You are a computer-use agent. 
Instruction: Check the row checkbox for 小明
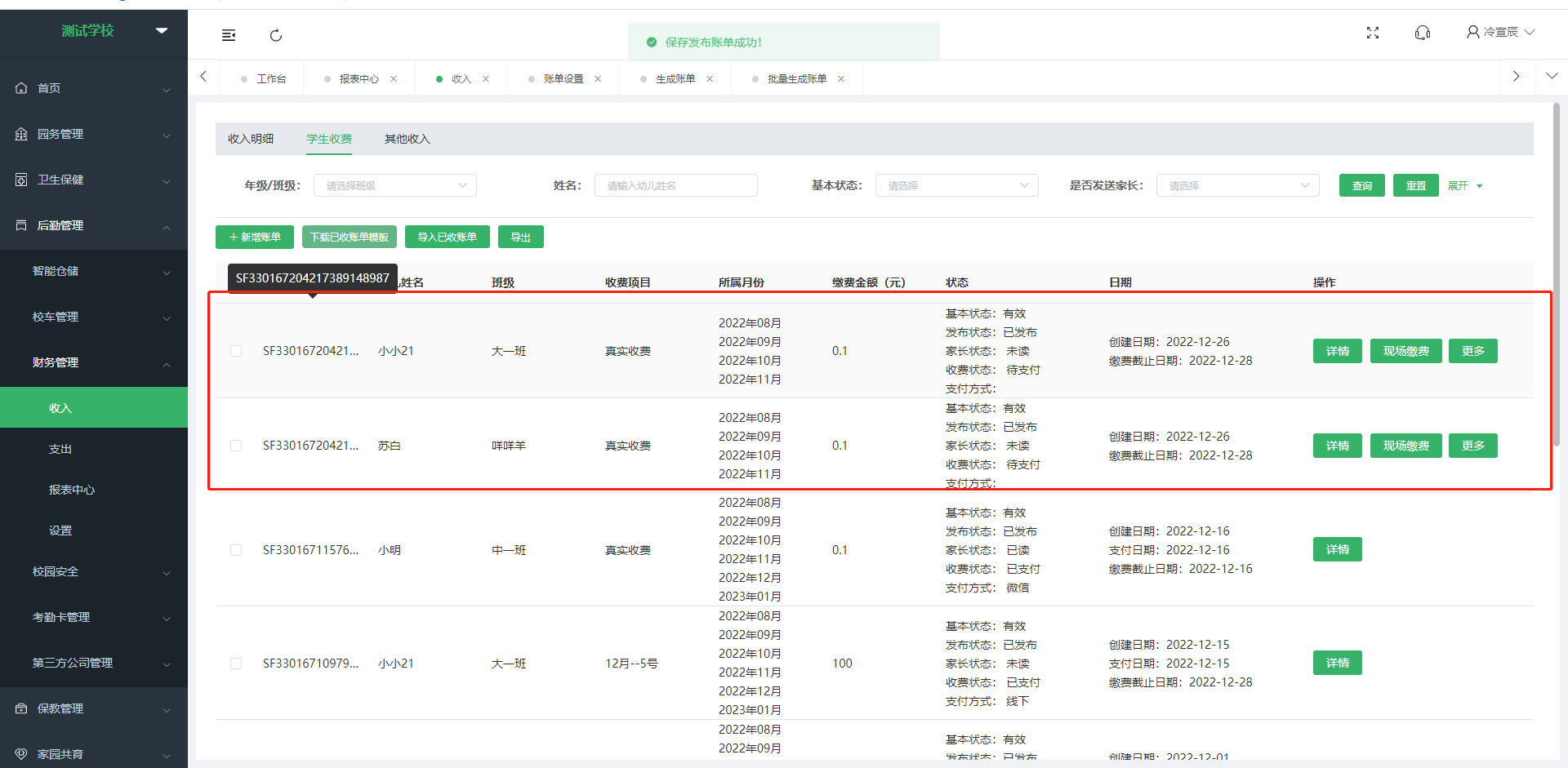(x=236, y=550)
